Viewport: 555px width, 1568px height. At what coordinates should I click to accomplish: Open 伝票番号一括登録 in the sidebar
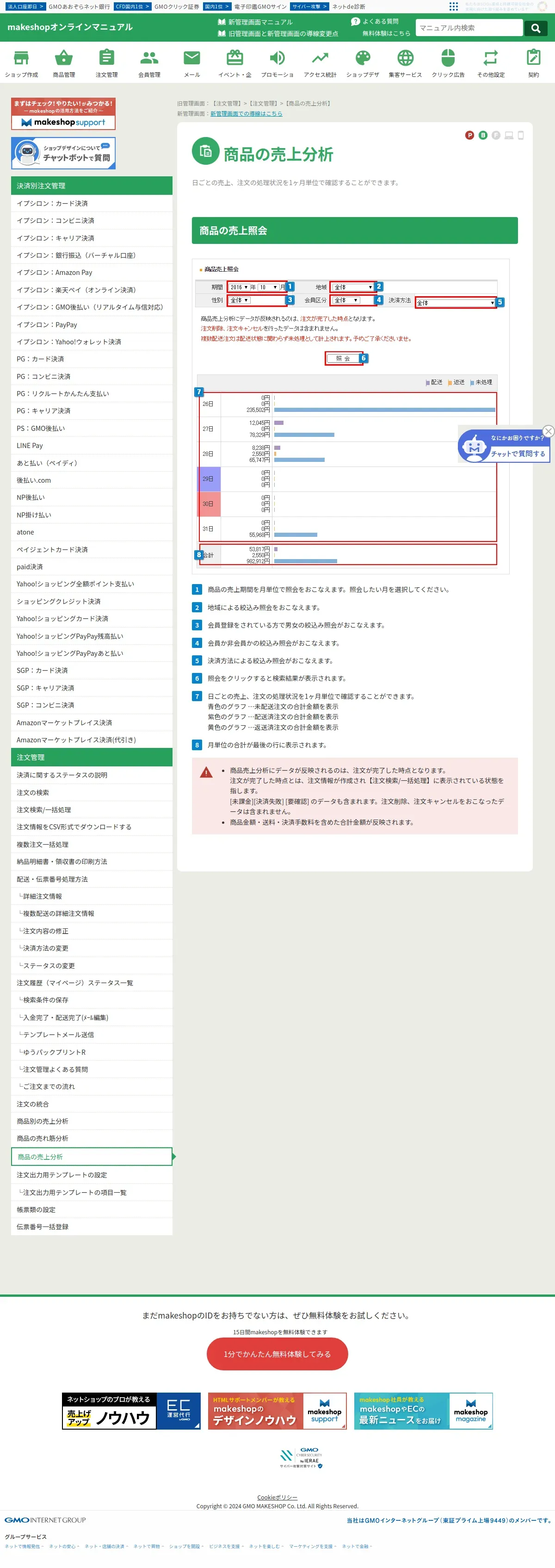[x=92, y=1226]
